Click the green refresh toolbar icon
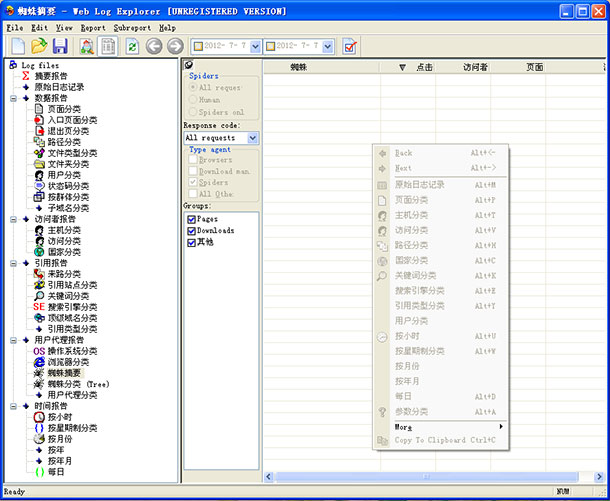The width and height of the screenshot is (610, 501). [132, 47]
